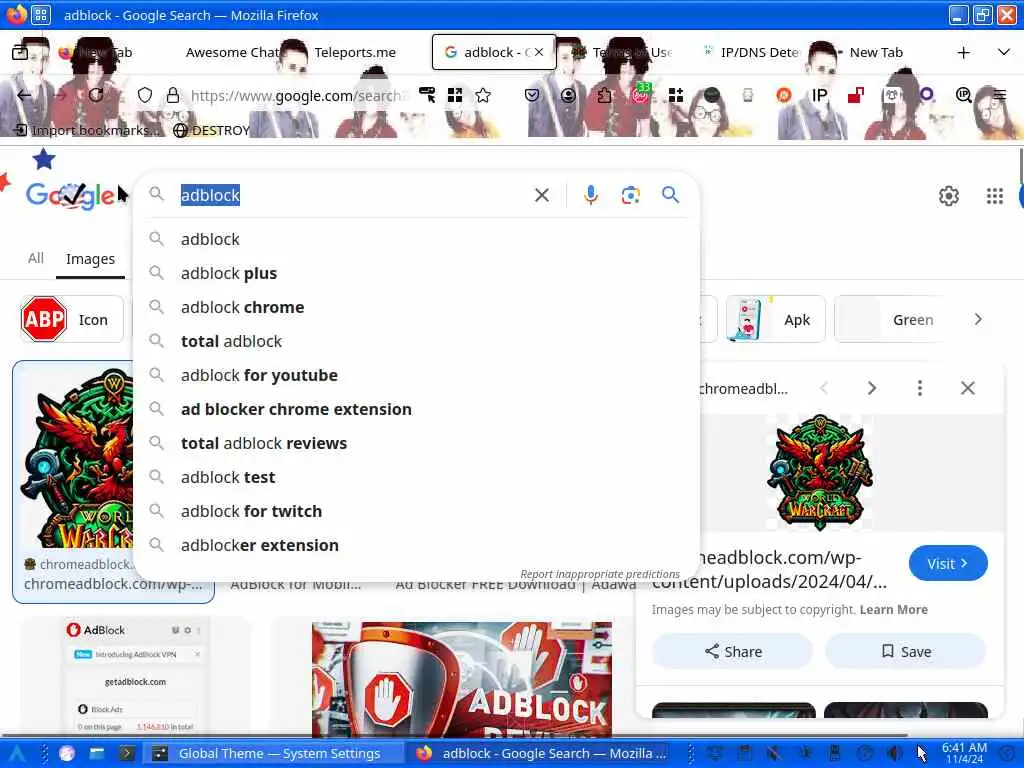Open more options in image preview panel
Viewport: 1024px width, 768px height.
click(920, 388)
